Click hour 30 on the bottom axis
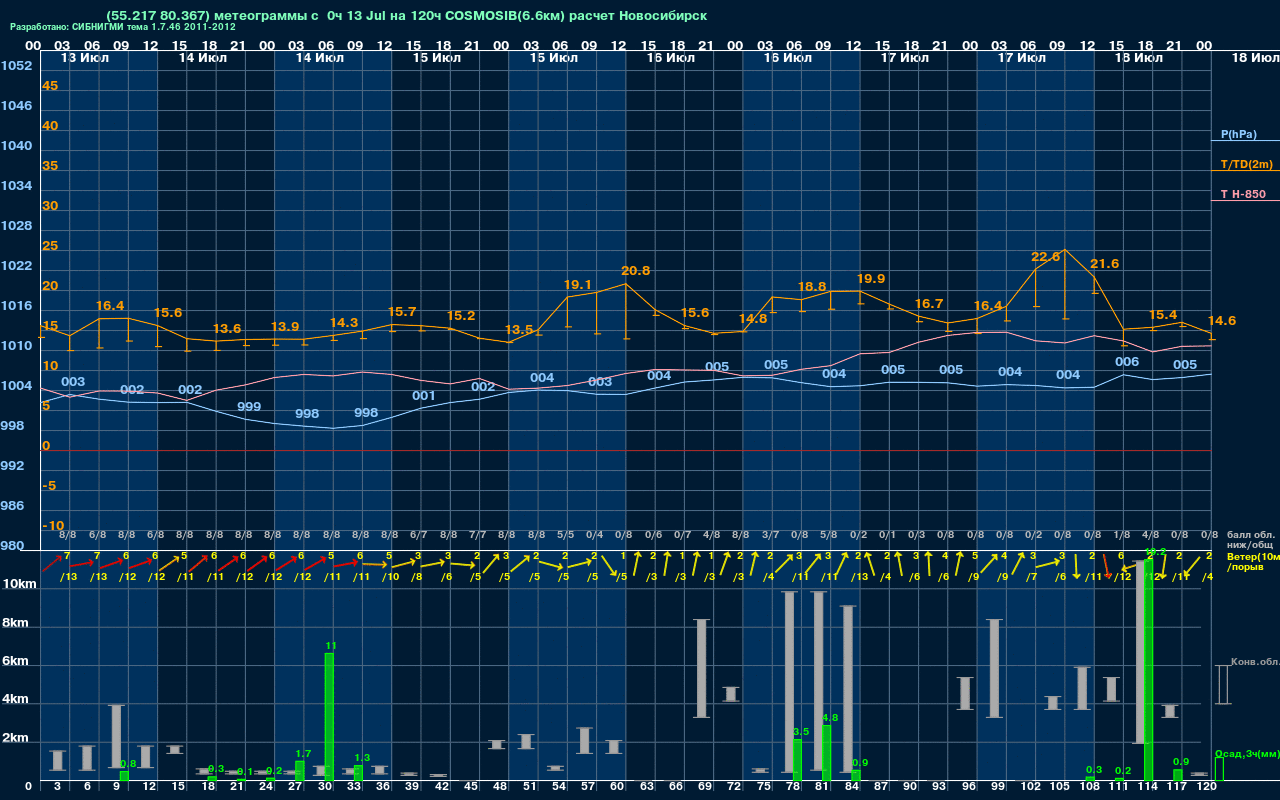1280x800 pixels. [325, 787]
